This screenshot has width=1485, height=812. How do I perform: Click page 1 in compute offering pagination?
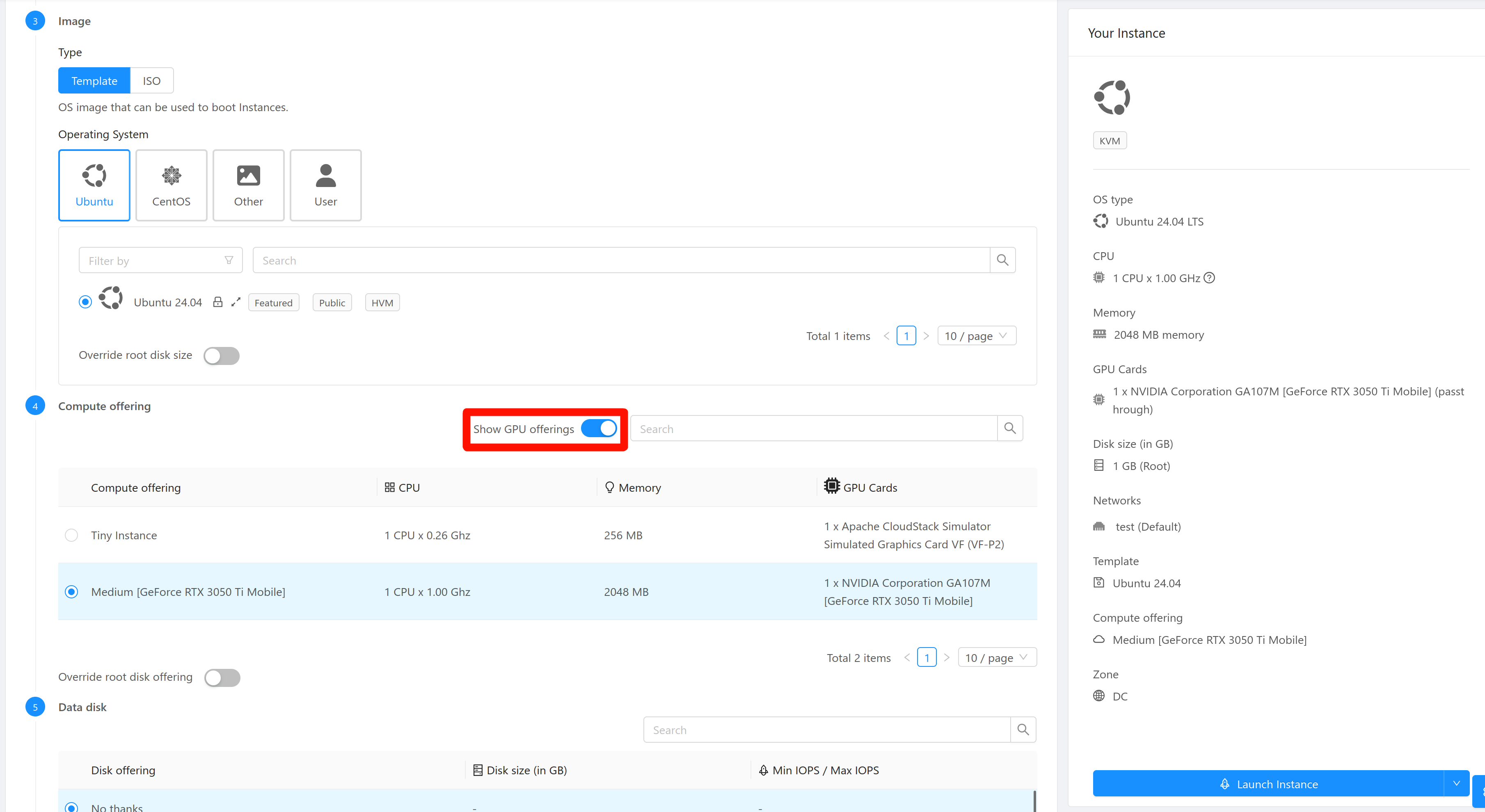pos(927,657)
